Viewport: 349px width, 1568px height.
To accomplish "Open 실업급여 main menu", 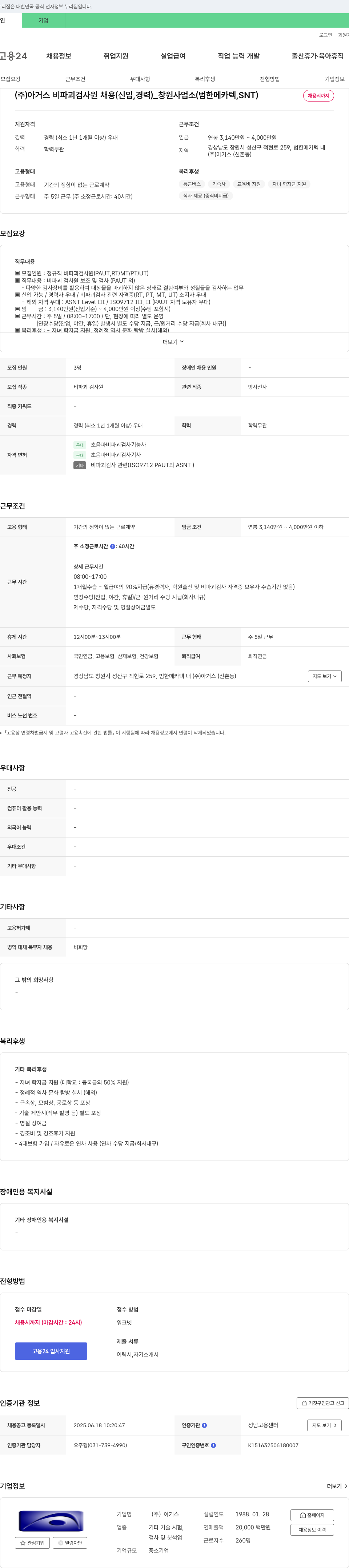I will tap(173, 56).
